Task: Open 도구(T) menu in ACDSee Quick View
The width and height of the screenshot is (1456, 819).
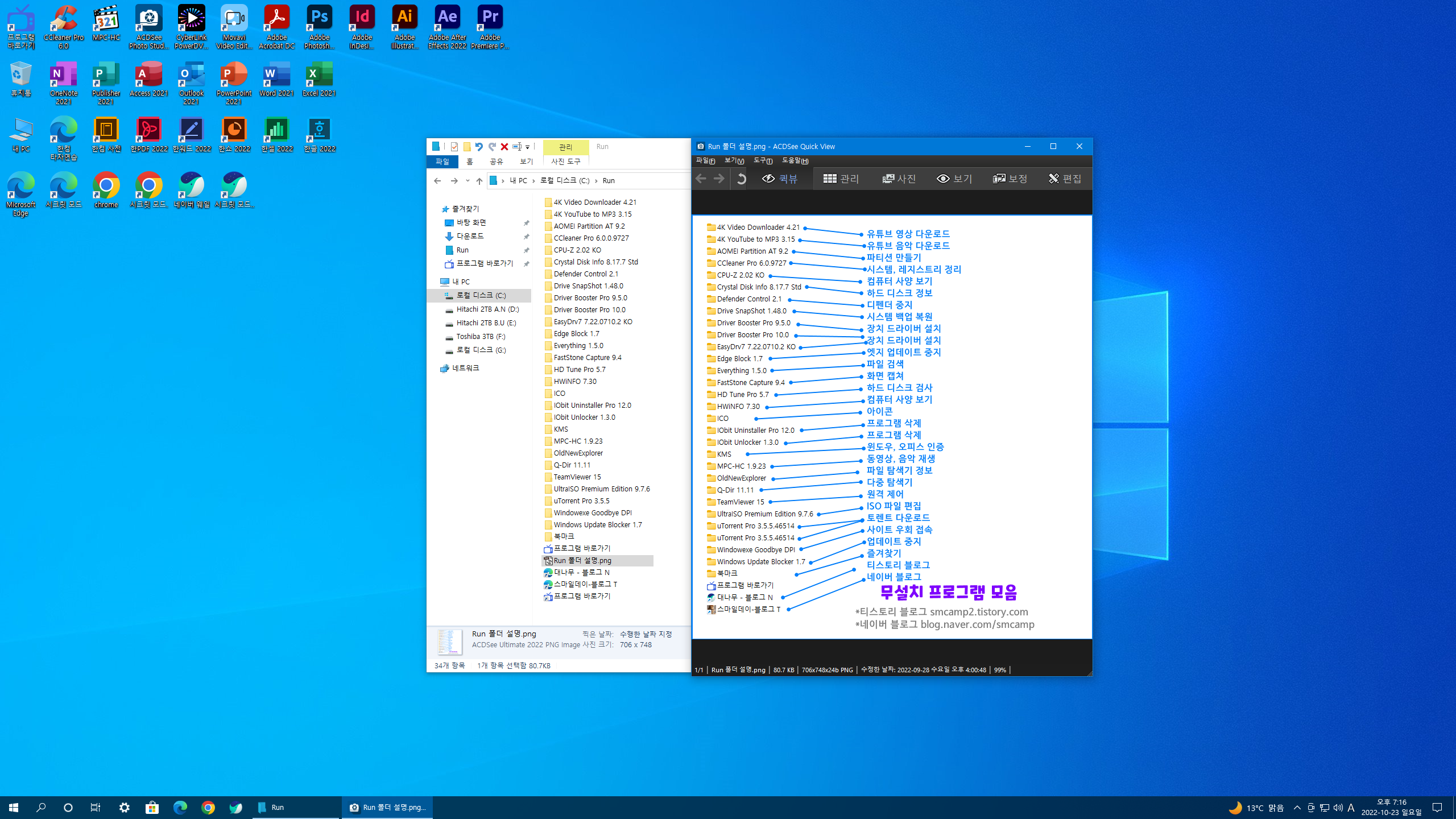Action: coord(763,161)
